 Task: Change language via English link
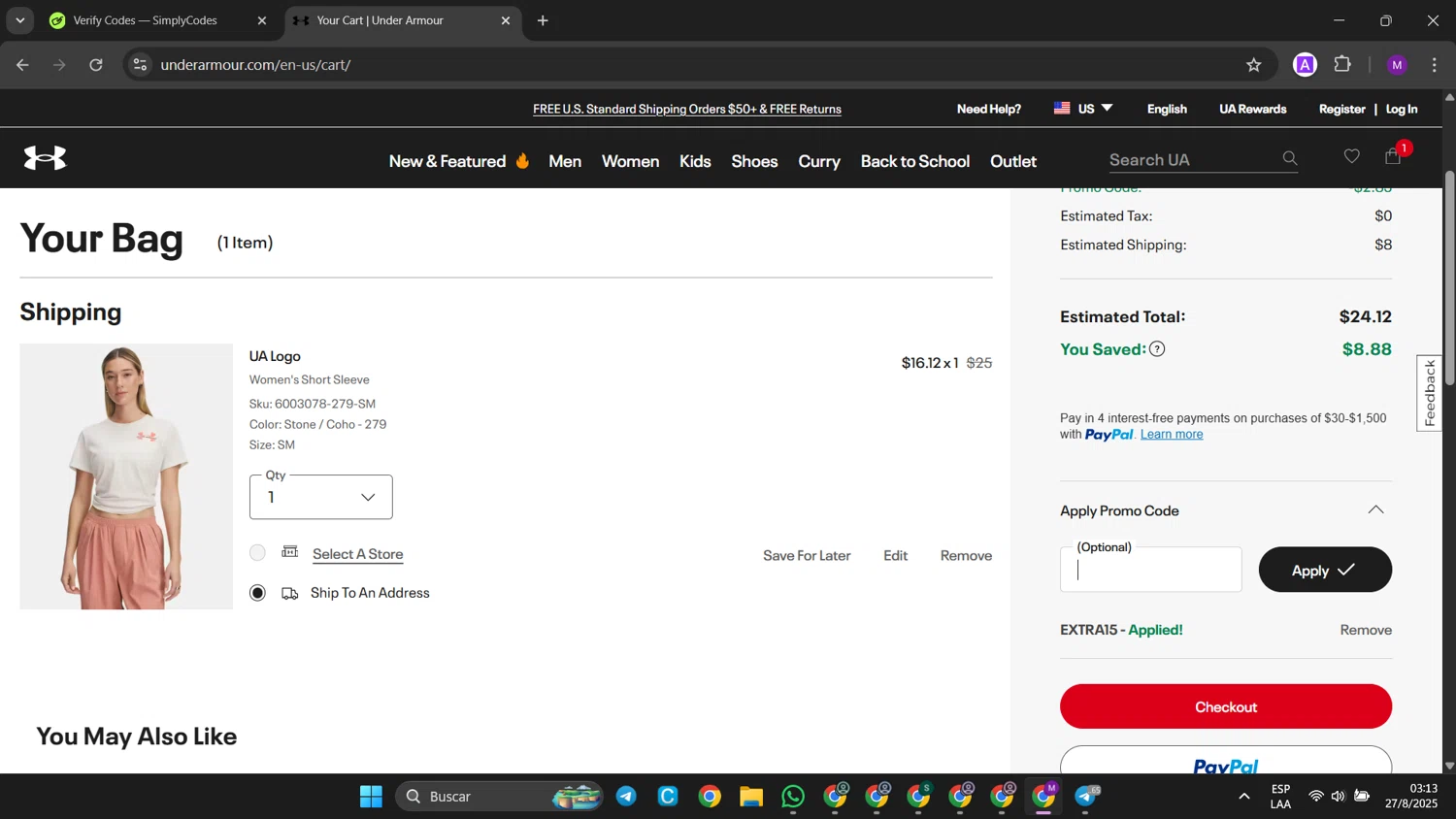1167,109
